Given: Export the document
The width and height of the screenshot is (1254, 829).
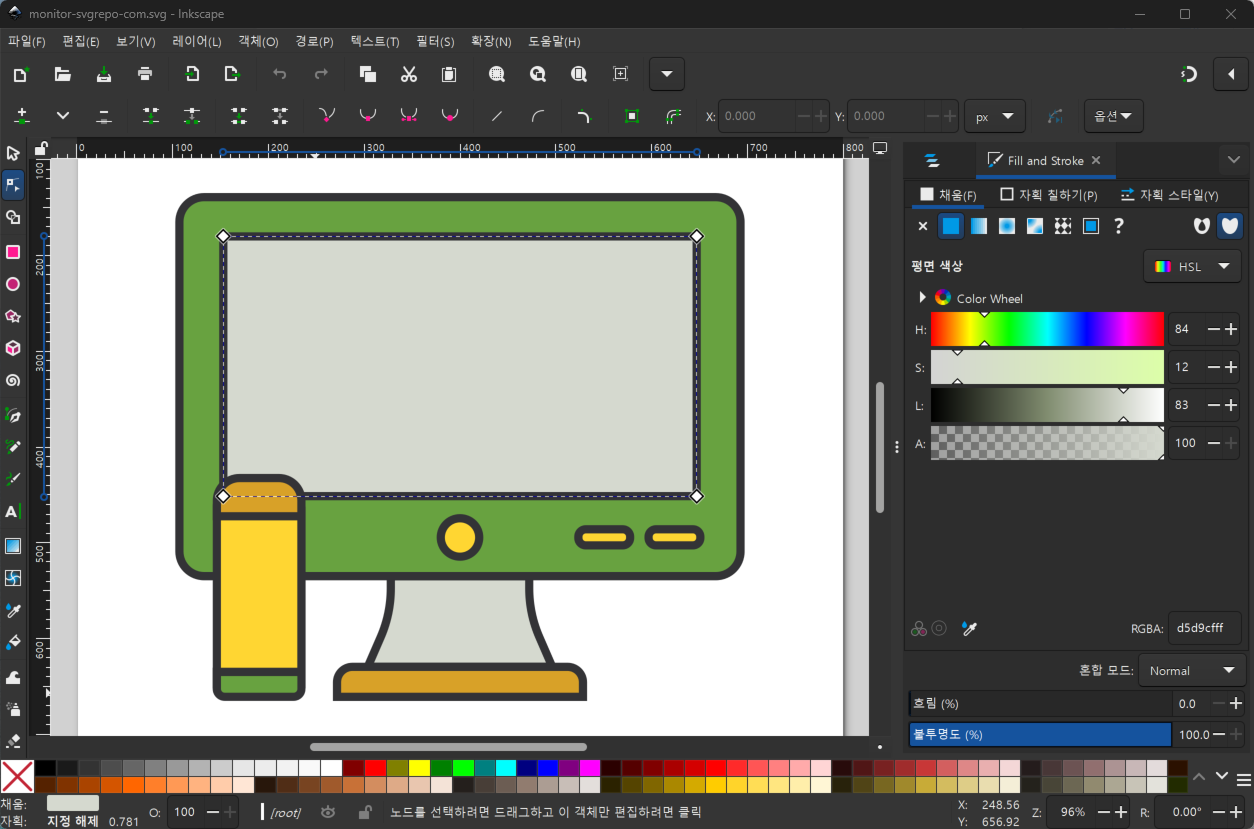Looking at the screenshot, I should pos(233,74).
